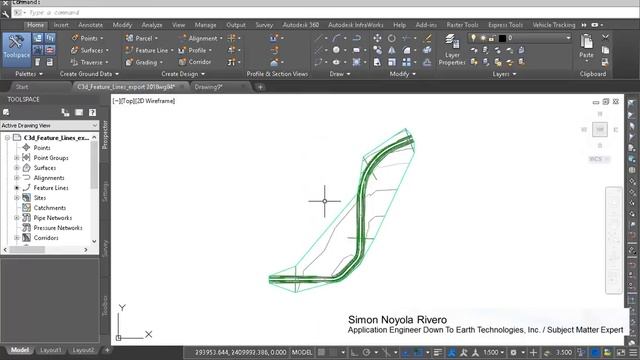Select Catchments in Prospector tree

pyautogui.click(x=49, y=208)
